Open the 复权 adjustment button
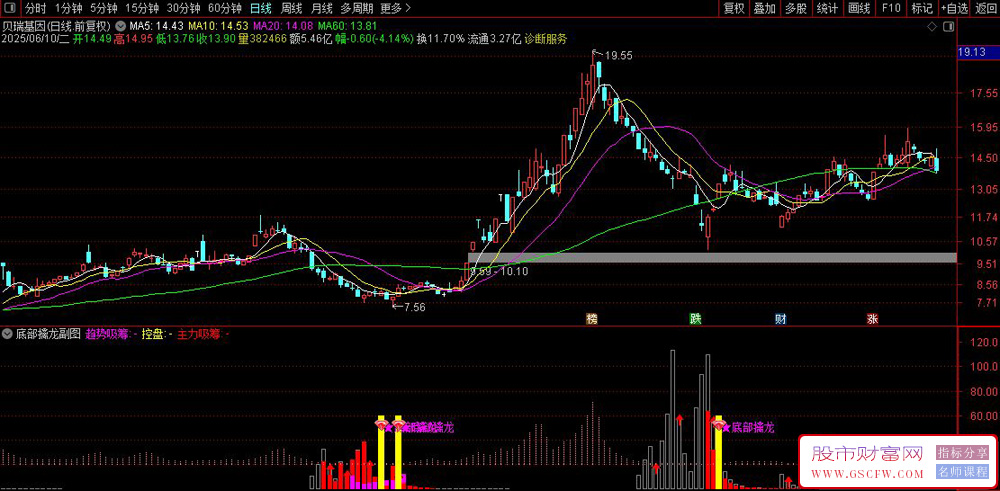Screen dimensions: 1000x491 click(x=733, y=9)
